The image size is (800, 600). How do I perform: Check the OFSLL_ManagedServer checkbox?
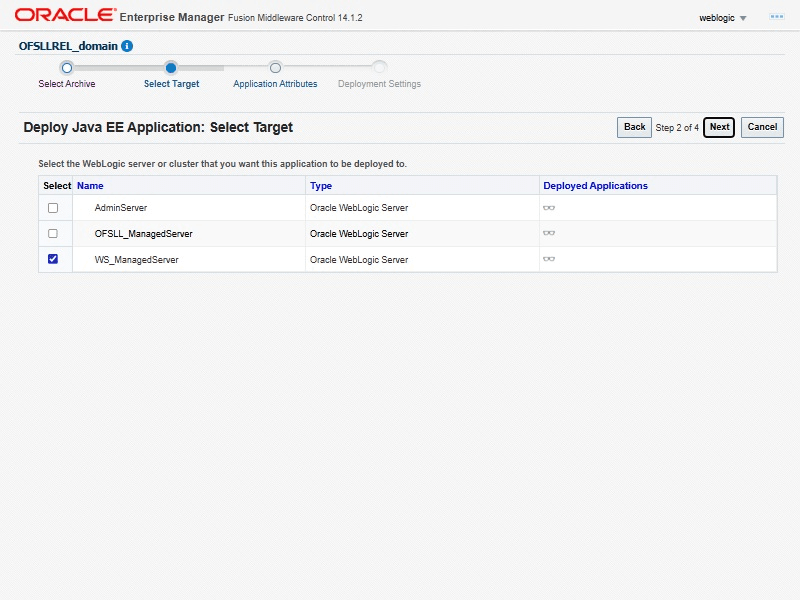53,234
